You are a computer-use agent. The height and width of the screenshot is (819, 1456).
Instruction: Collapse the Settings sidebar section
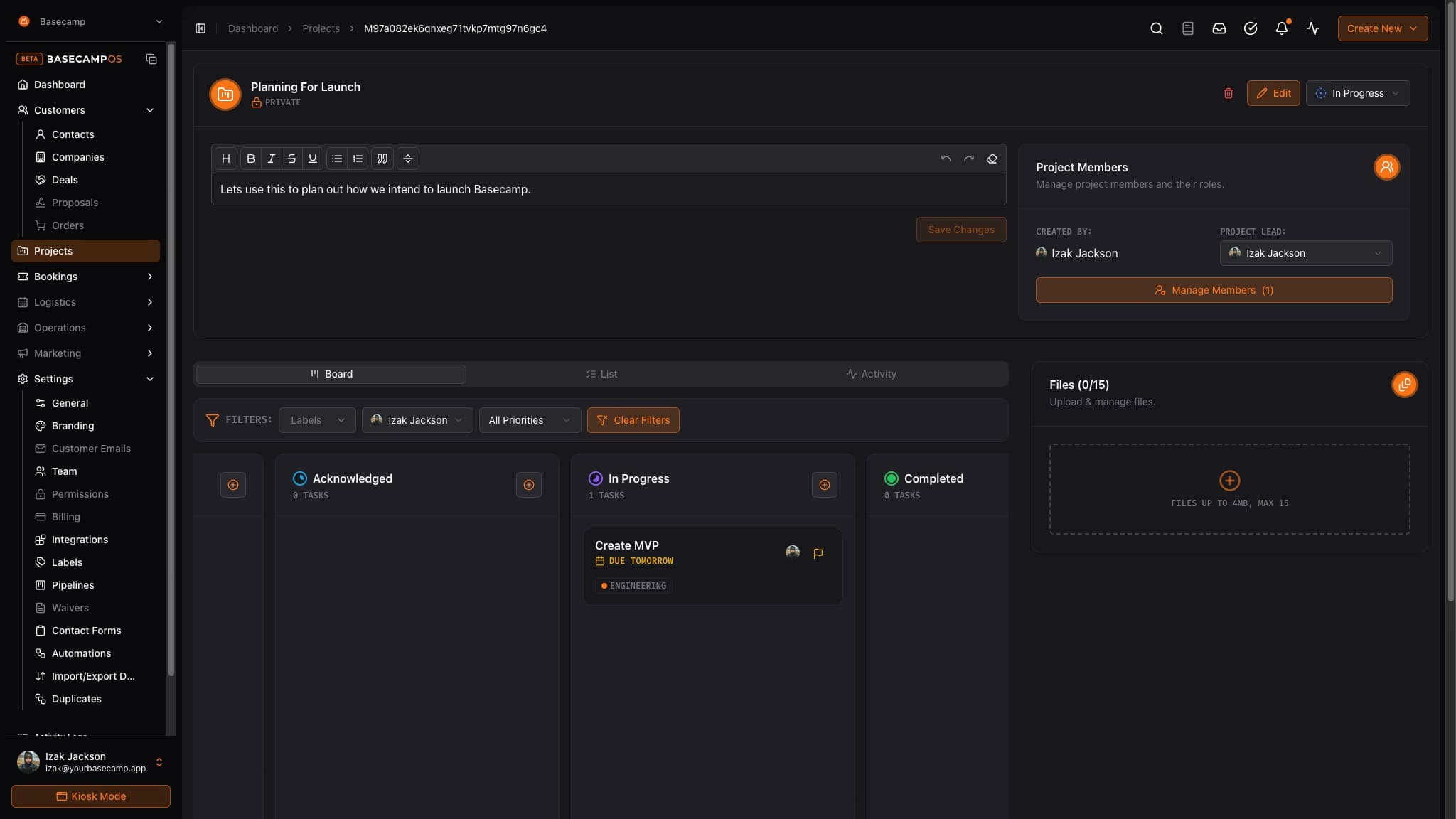click(x=150, y=379)
